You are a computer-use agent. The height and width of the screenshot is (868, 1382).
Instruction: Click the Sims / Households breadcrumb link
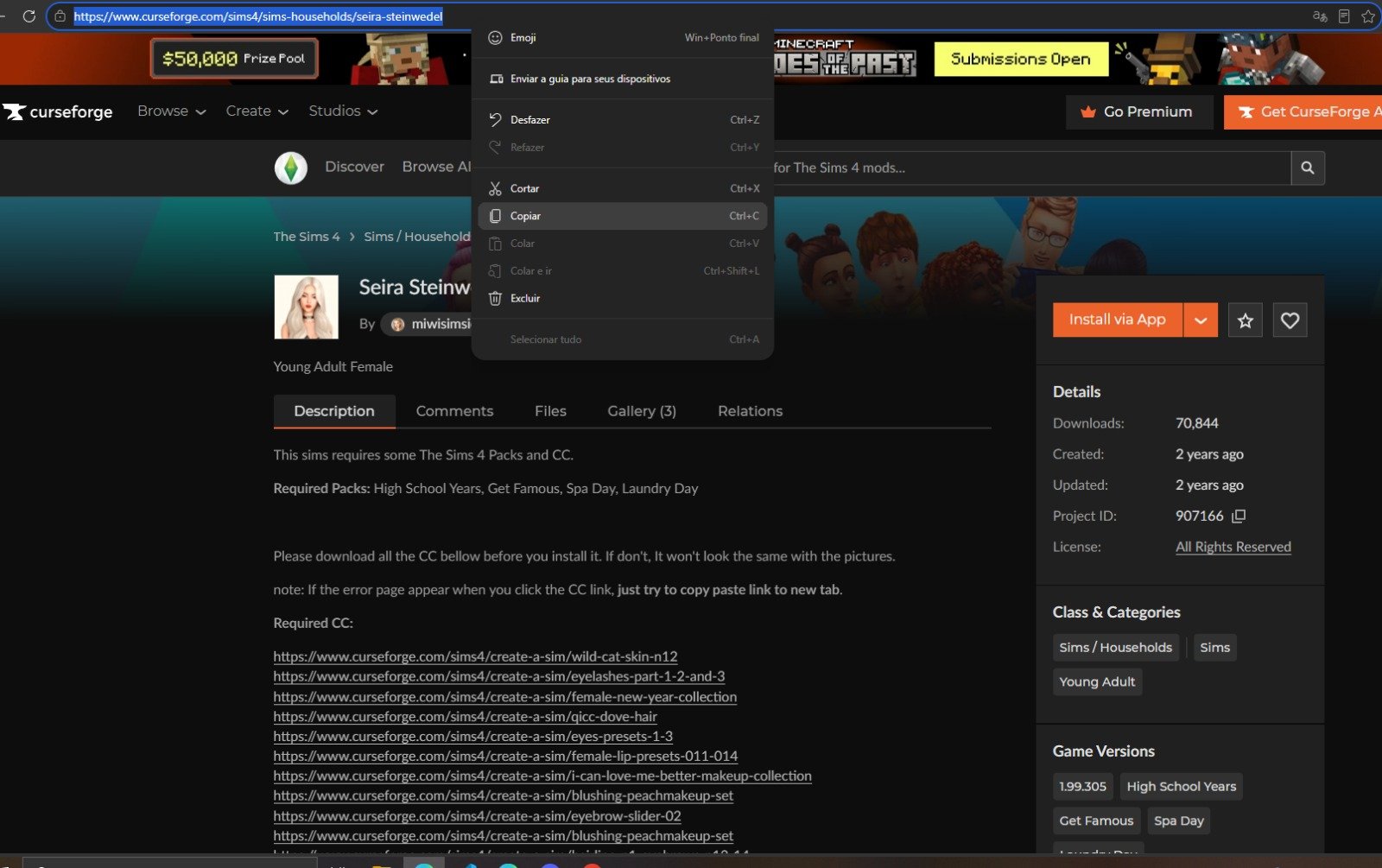(x=417, y=237)
